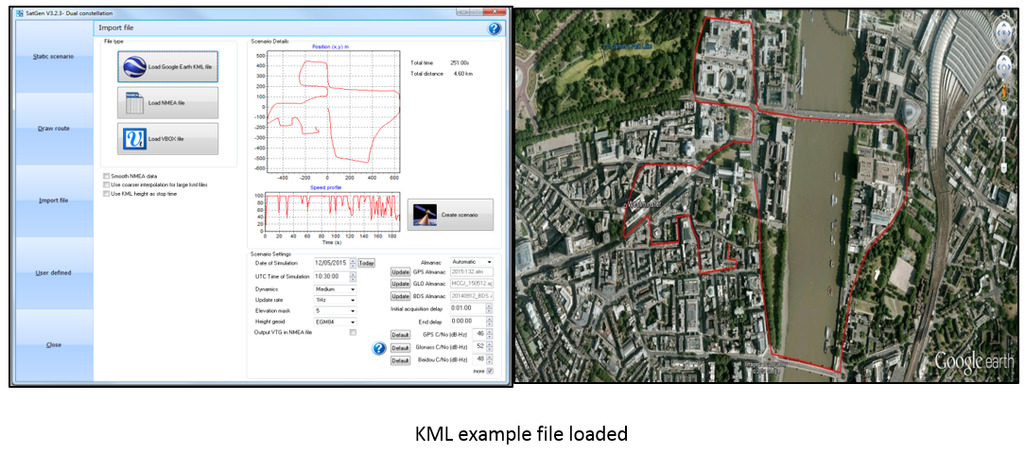This screenshot has height=454, width=1025.
Task: Click the Position (x,y) route plot
Action: pos(333,112)
